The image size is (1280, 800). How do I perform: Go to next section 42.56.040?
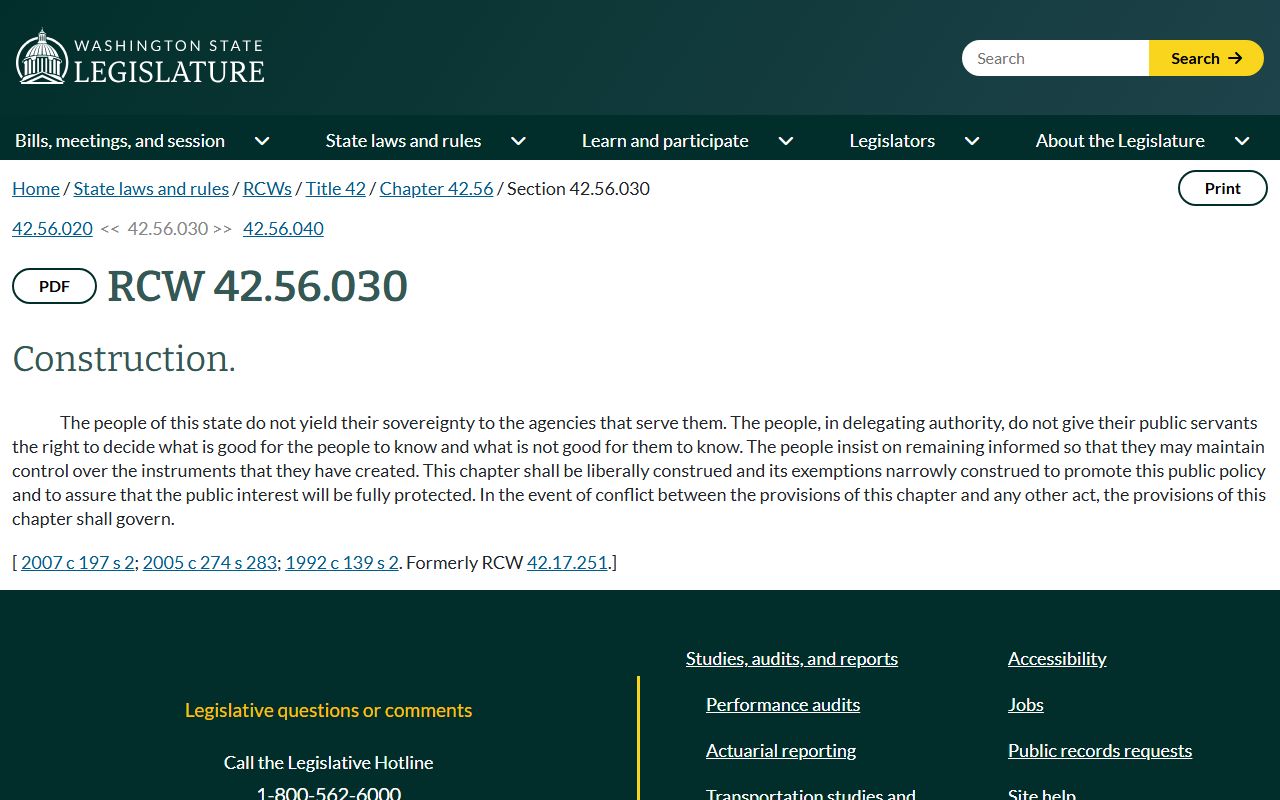pos(283,228)
